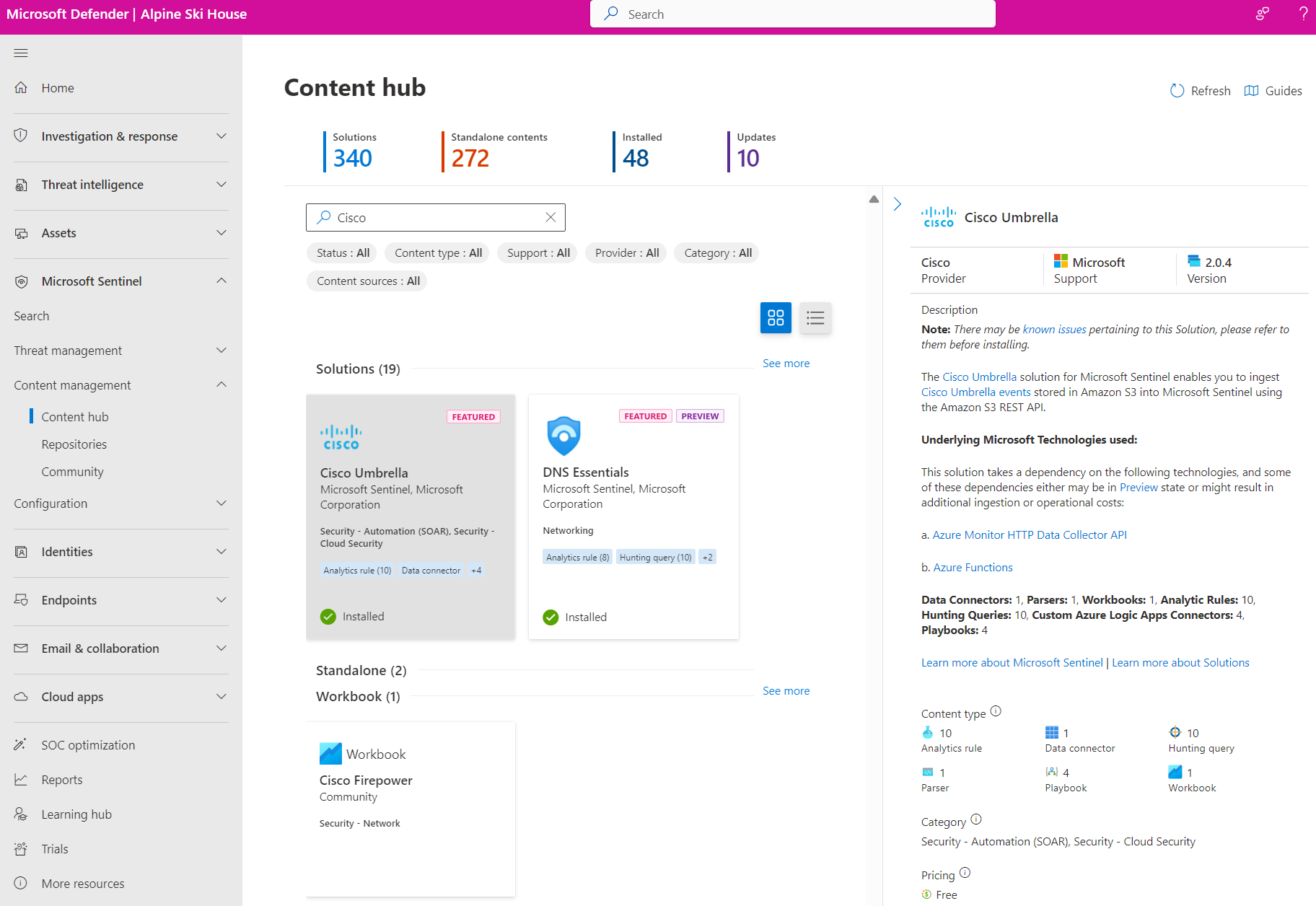Open the Reports page

tap(62, 780)
